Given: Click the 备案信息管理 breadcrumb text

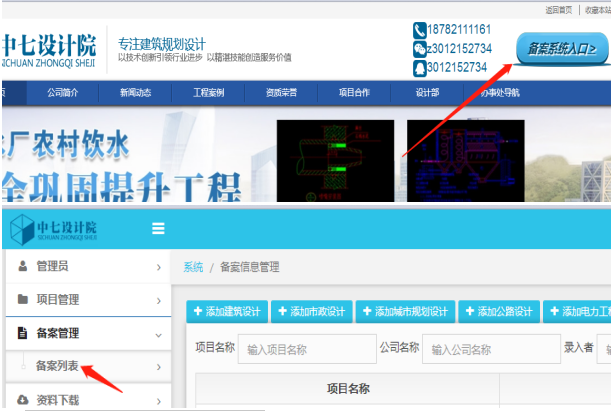Looking at the screenshot, I should click(x=250, y=267).
